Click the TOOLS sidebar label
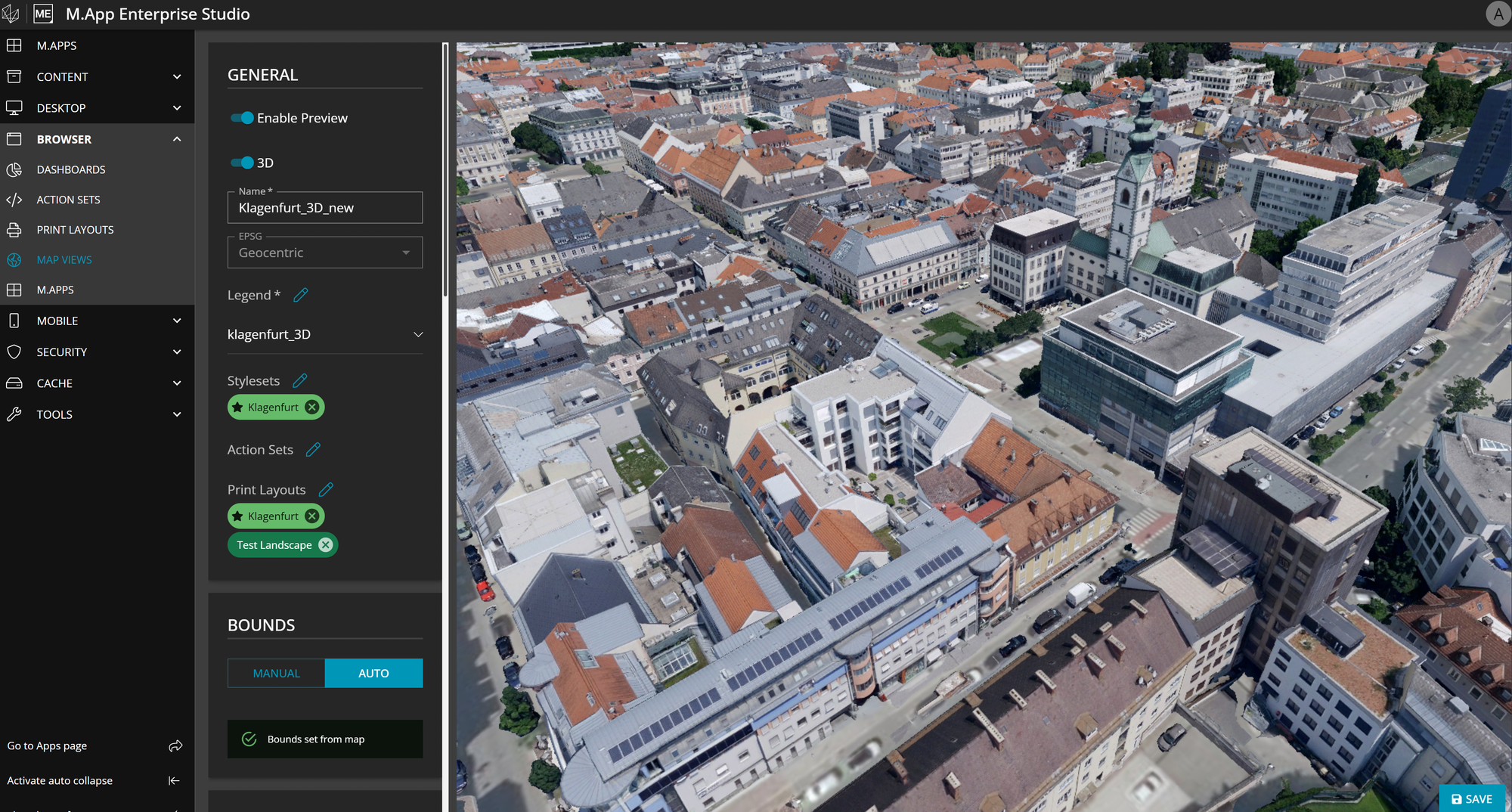 coord(54,414)
